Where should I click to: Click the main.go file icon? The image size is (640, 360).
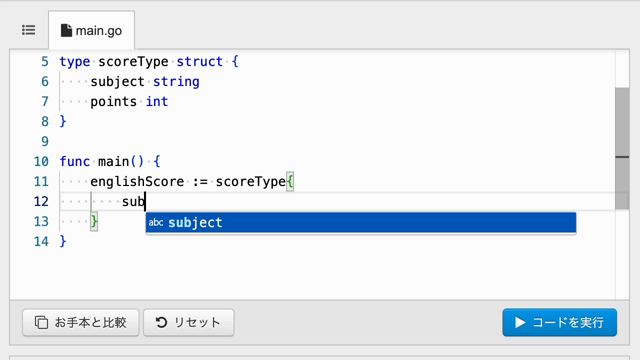[x=66, y=31]
